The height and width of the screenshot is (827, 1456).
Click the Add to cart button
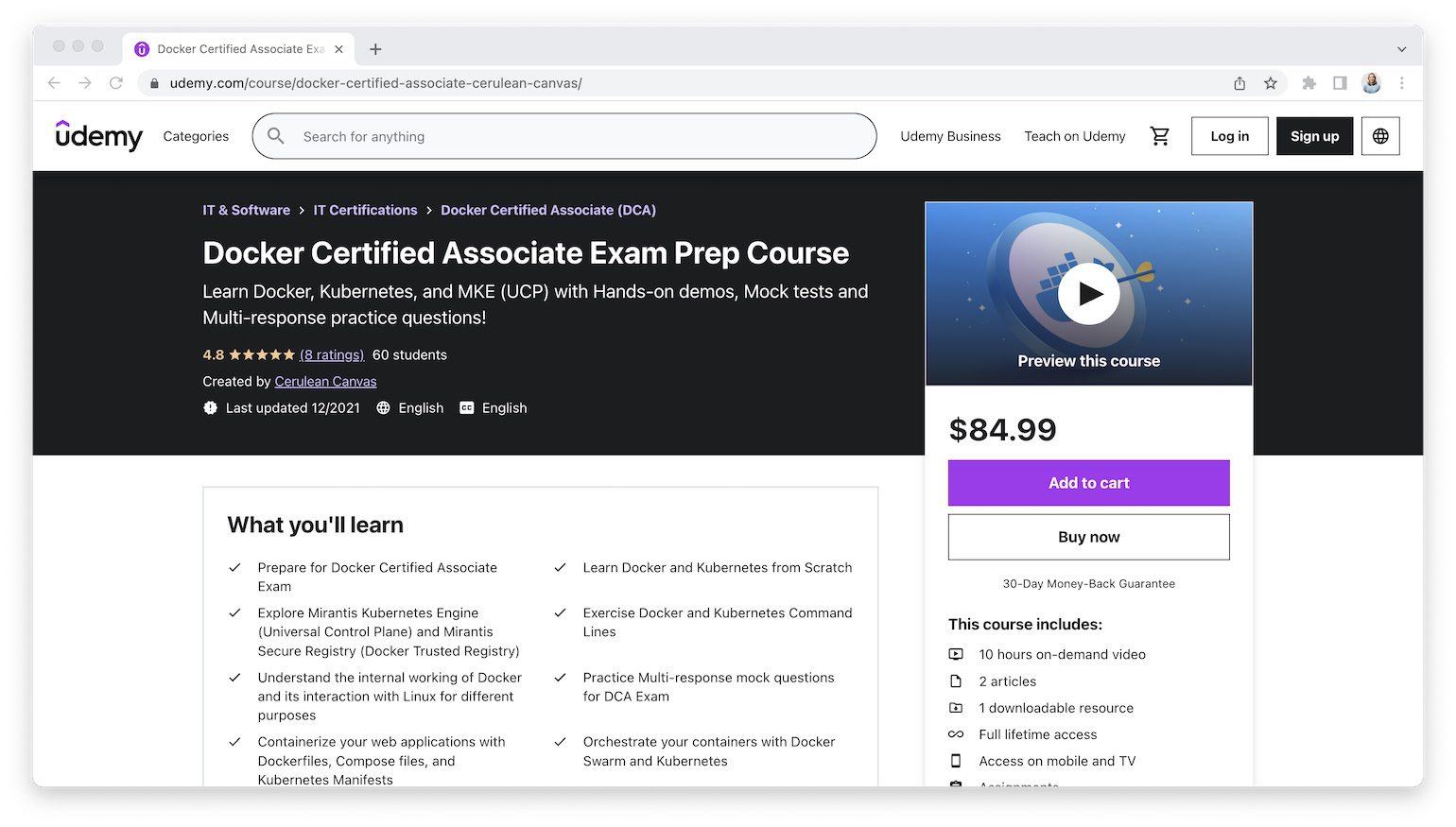1088,483
